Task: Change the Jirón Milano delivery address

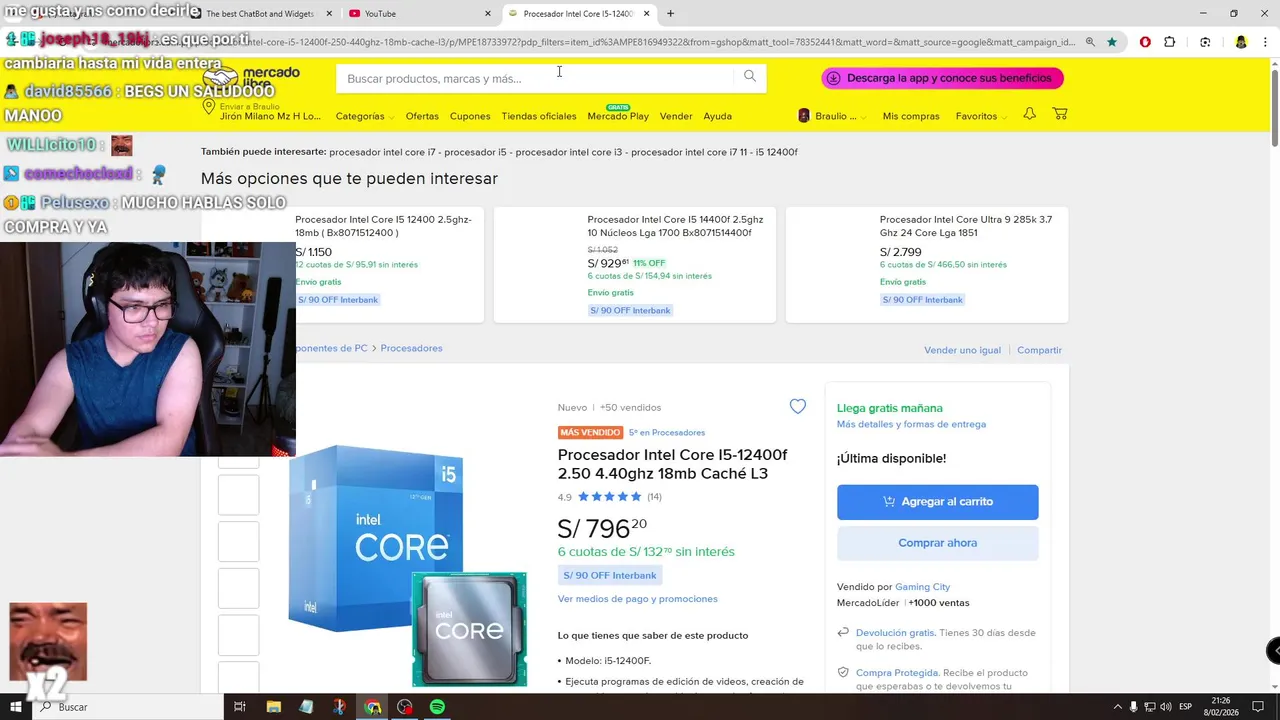Action: click(x=262, y=112)
